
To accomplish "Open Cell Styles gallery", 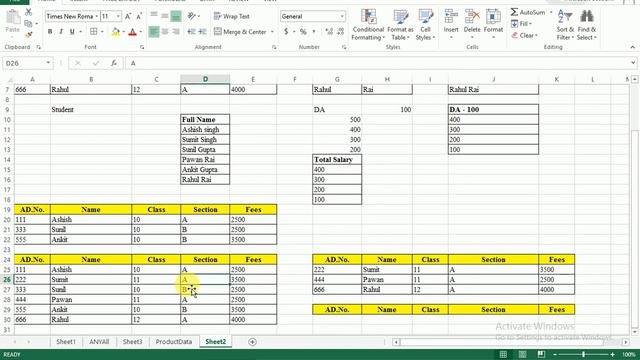I will 425,24.
